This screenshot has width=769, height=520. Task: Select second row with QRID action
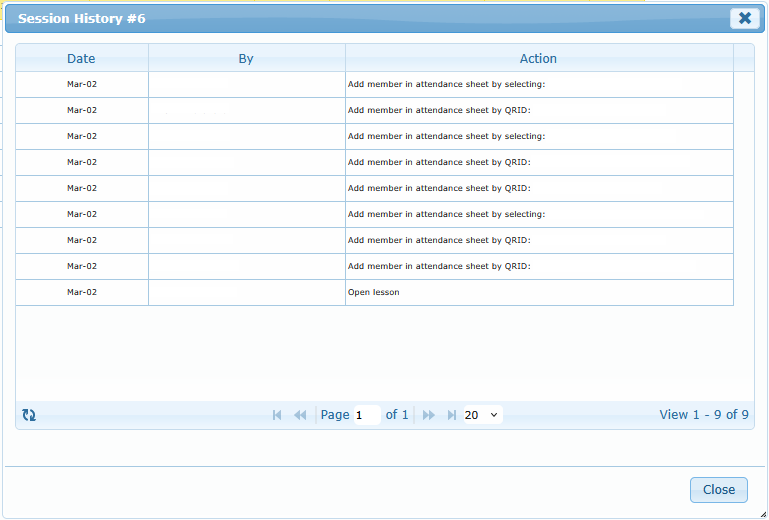coord(438,110)
